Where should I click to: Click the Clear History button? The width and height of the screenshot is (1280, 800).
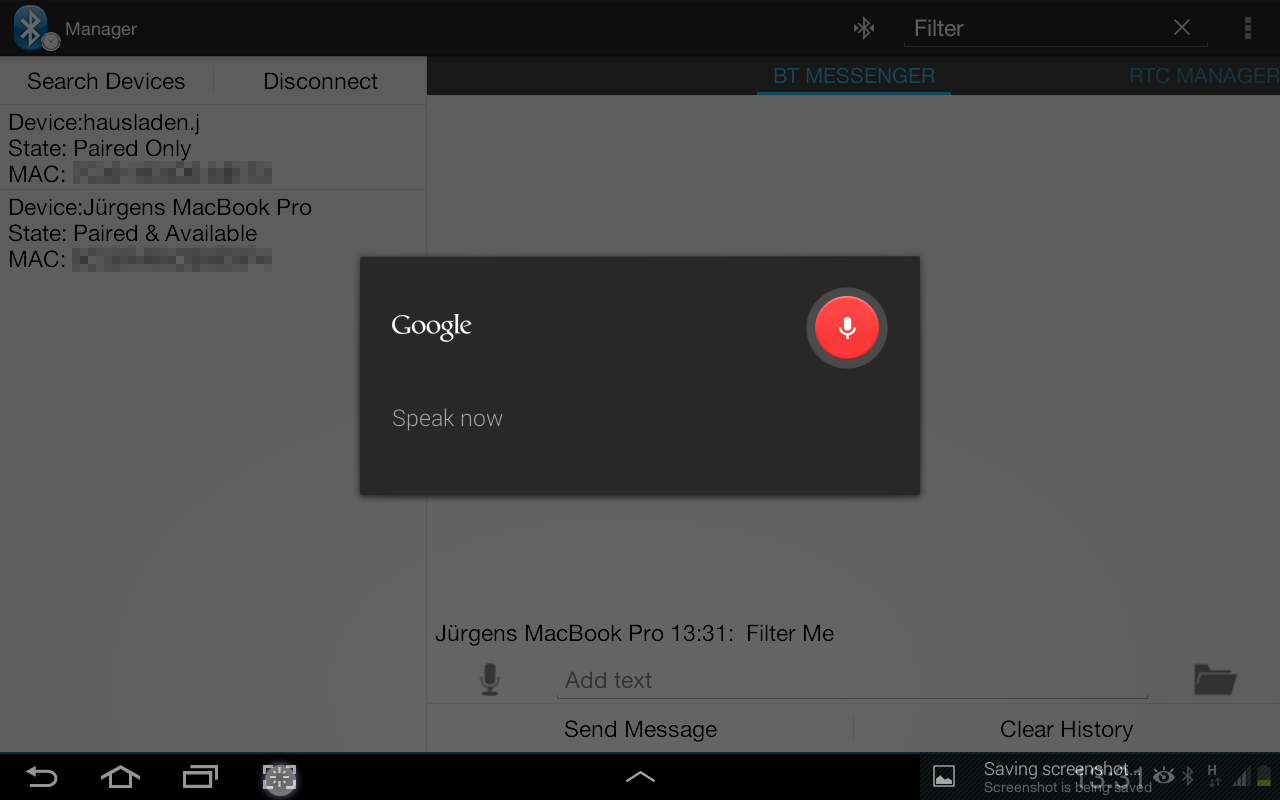[1066, 729]
